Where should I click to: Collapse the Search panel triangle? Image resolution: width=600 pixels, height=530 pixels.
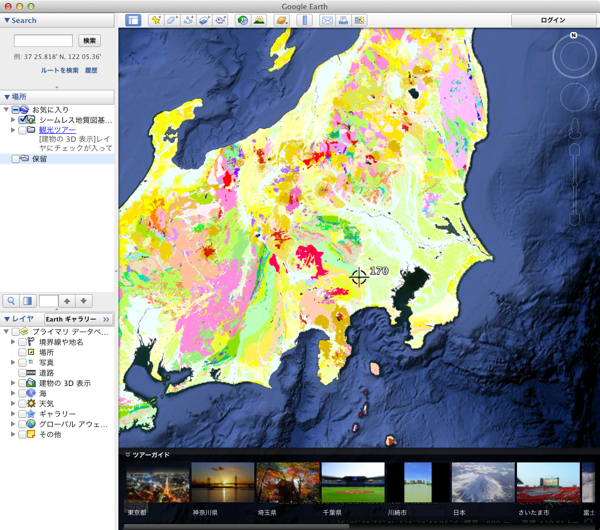pos(7,20)
